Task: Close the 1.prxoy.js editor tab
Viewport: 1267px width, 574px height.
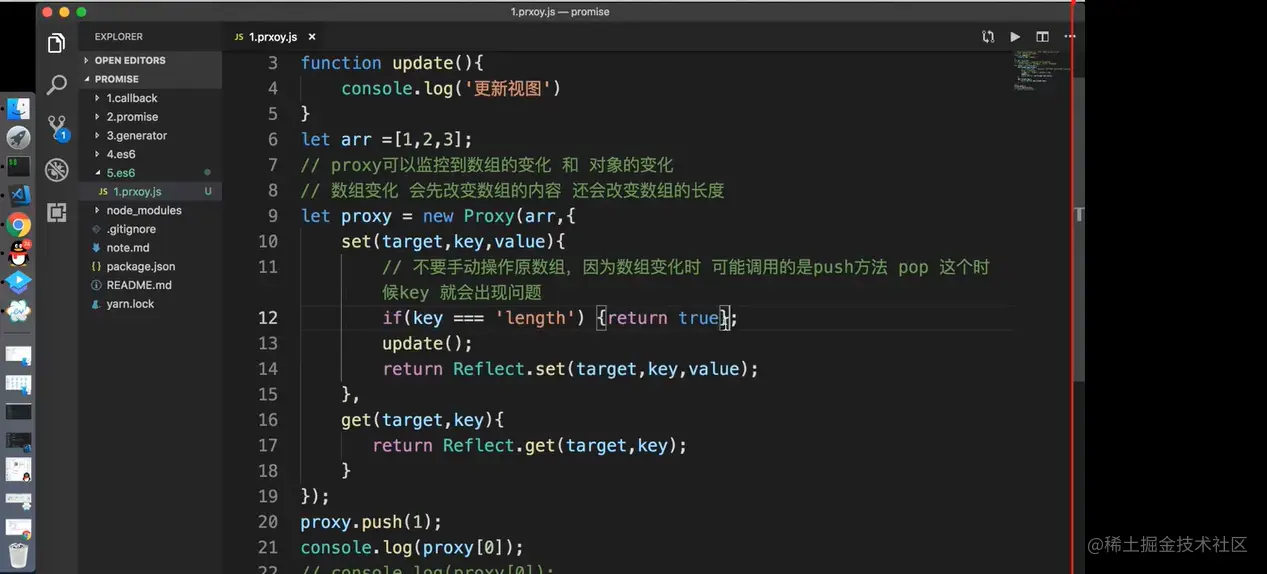Action: pyautogui.click(x=312, y=37)
